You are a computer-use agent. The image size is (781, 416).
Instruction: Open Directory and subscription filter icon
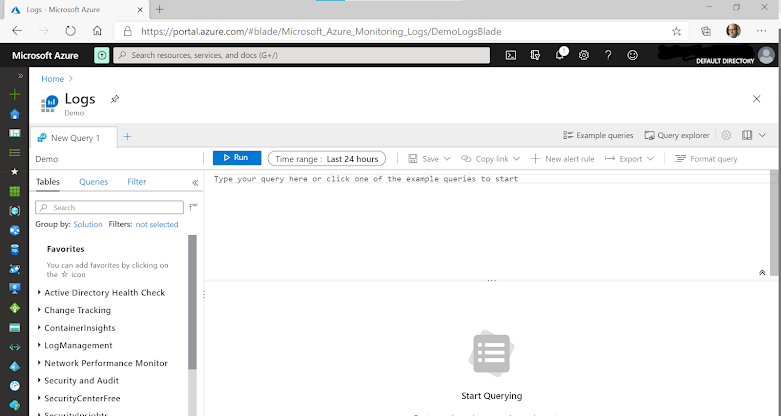coord(535,55)
